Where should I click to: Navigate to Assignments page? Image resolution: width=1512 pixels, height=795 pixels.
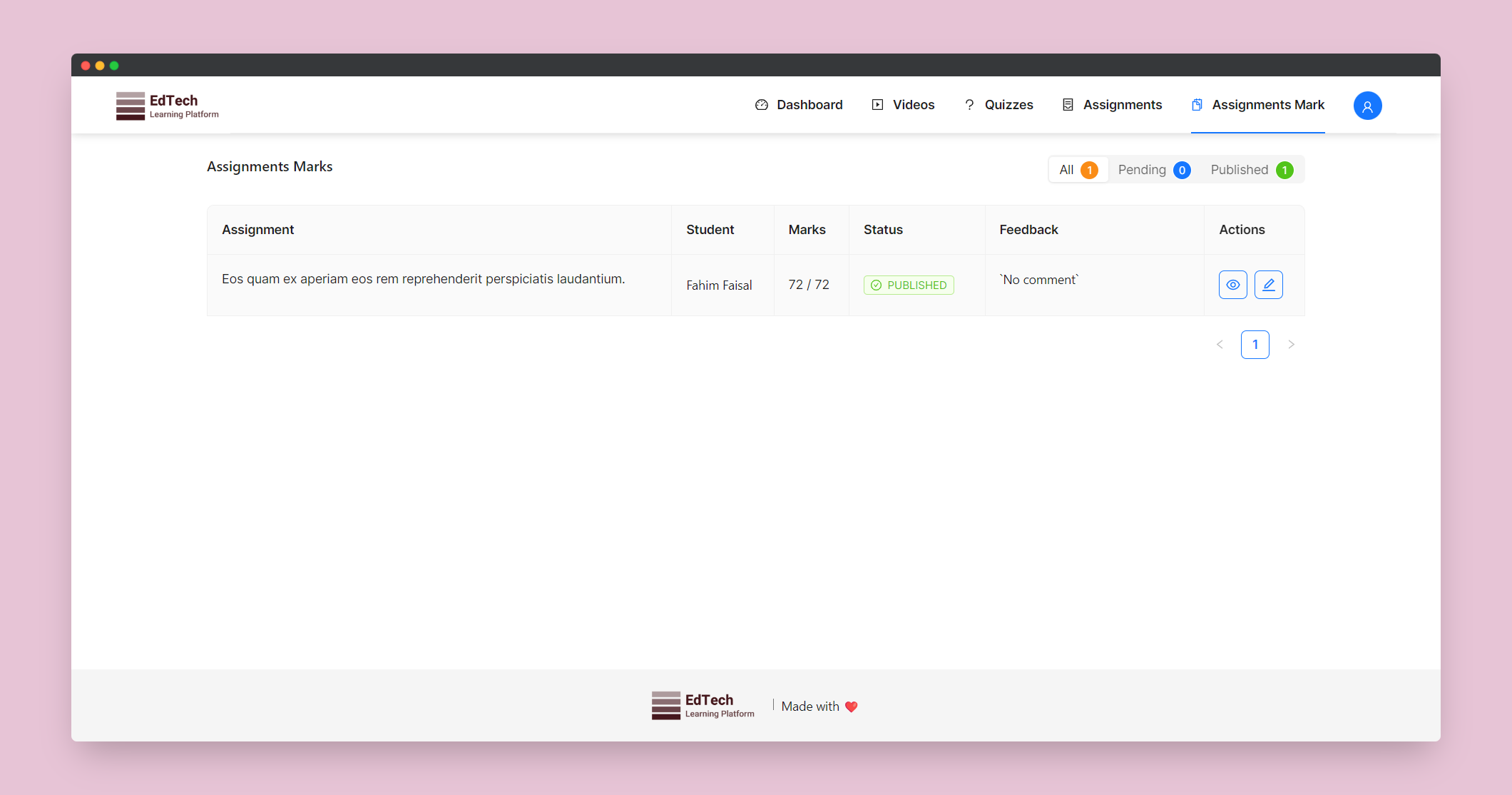1112,105
